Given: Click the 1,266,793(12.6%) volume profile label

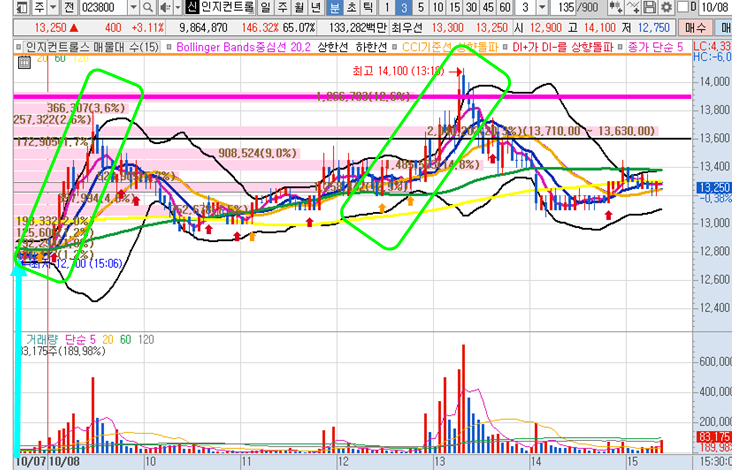Looking at the screenshot, I should tap(363, 97).
